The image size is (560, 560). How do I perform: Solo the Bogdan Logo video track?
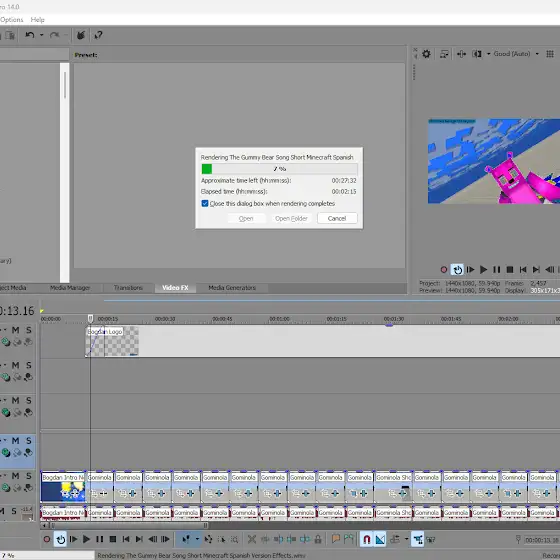coord(29,330)
